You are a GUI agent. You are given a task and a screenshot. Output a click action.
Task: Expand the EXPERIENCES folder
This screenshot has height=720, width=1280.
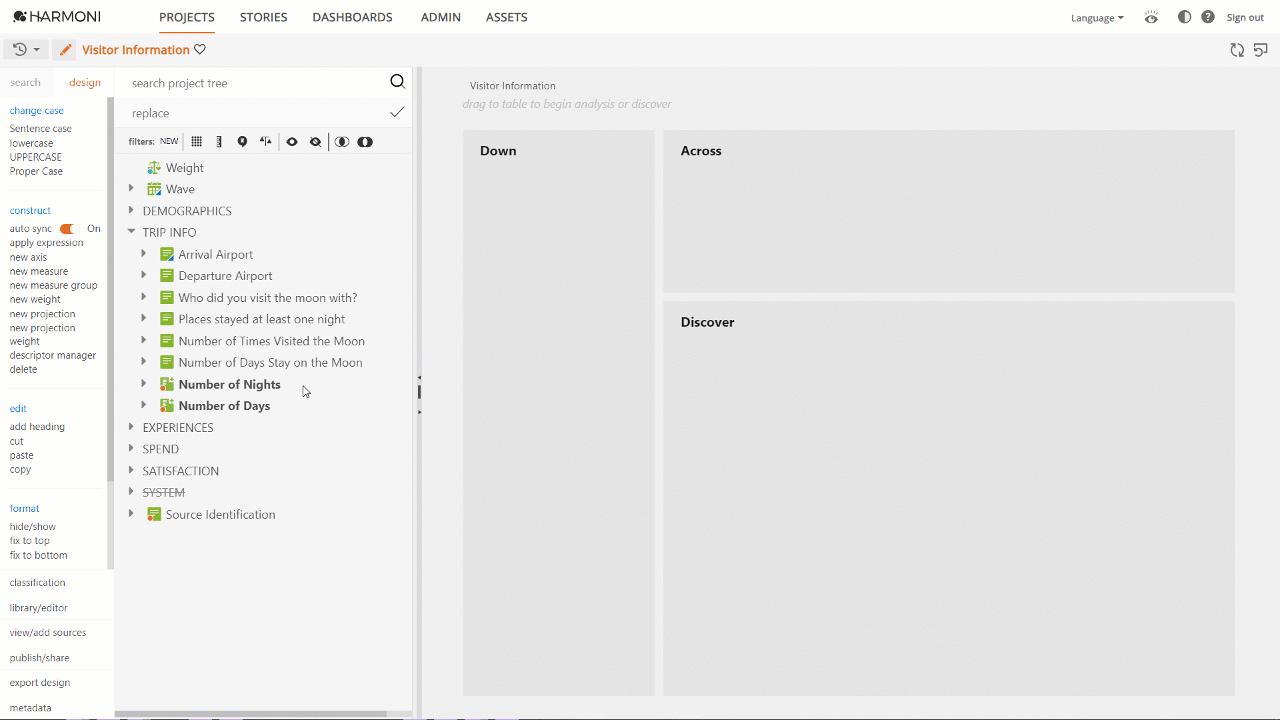pos(131,427)
